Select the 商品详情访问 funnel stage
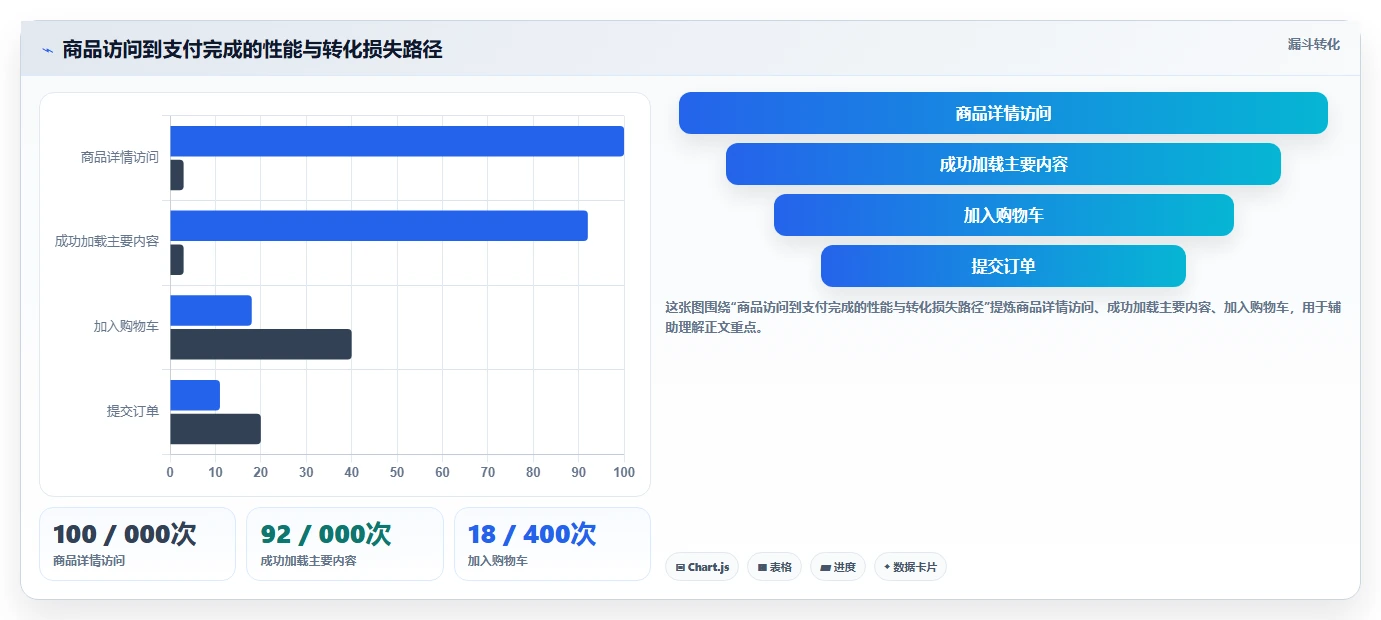Viewport: 1381px width, 620px height. click(1003, 113)
